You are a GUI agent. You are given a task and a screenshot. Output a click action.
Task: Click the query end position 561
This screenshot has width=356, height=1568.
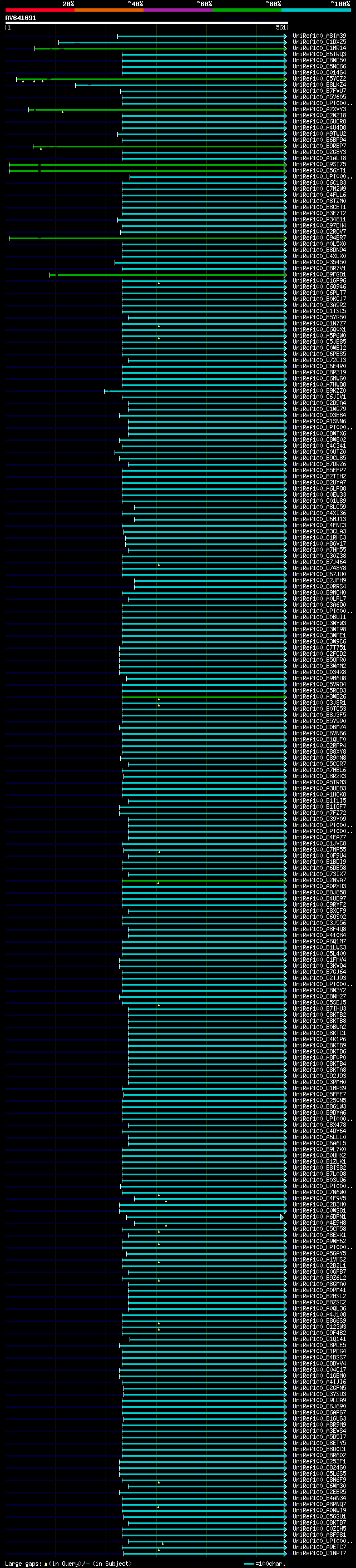click(x=280, y=27)
